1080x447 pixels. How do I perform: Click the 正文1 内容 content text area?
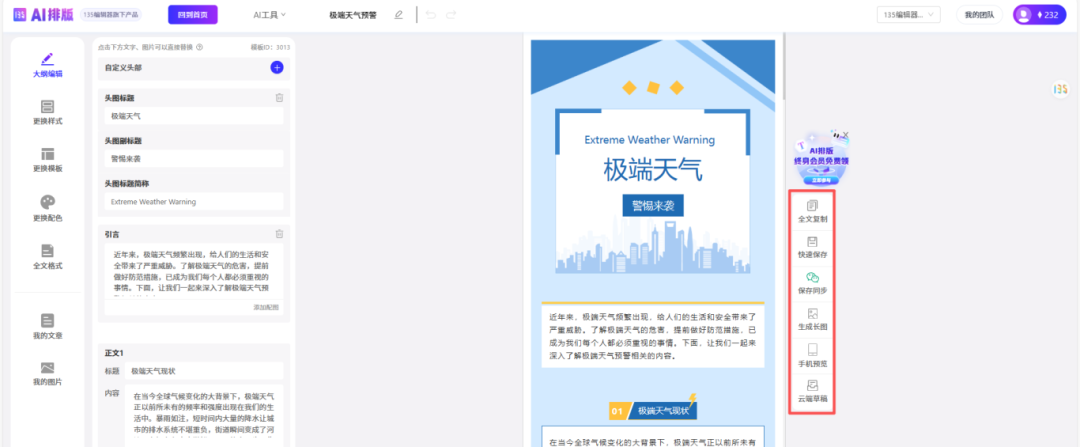click(205, 416)
